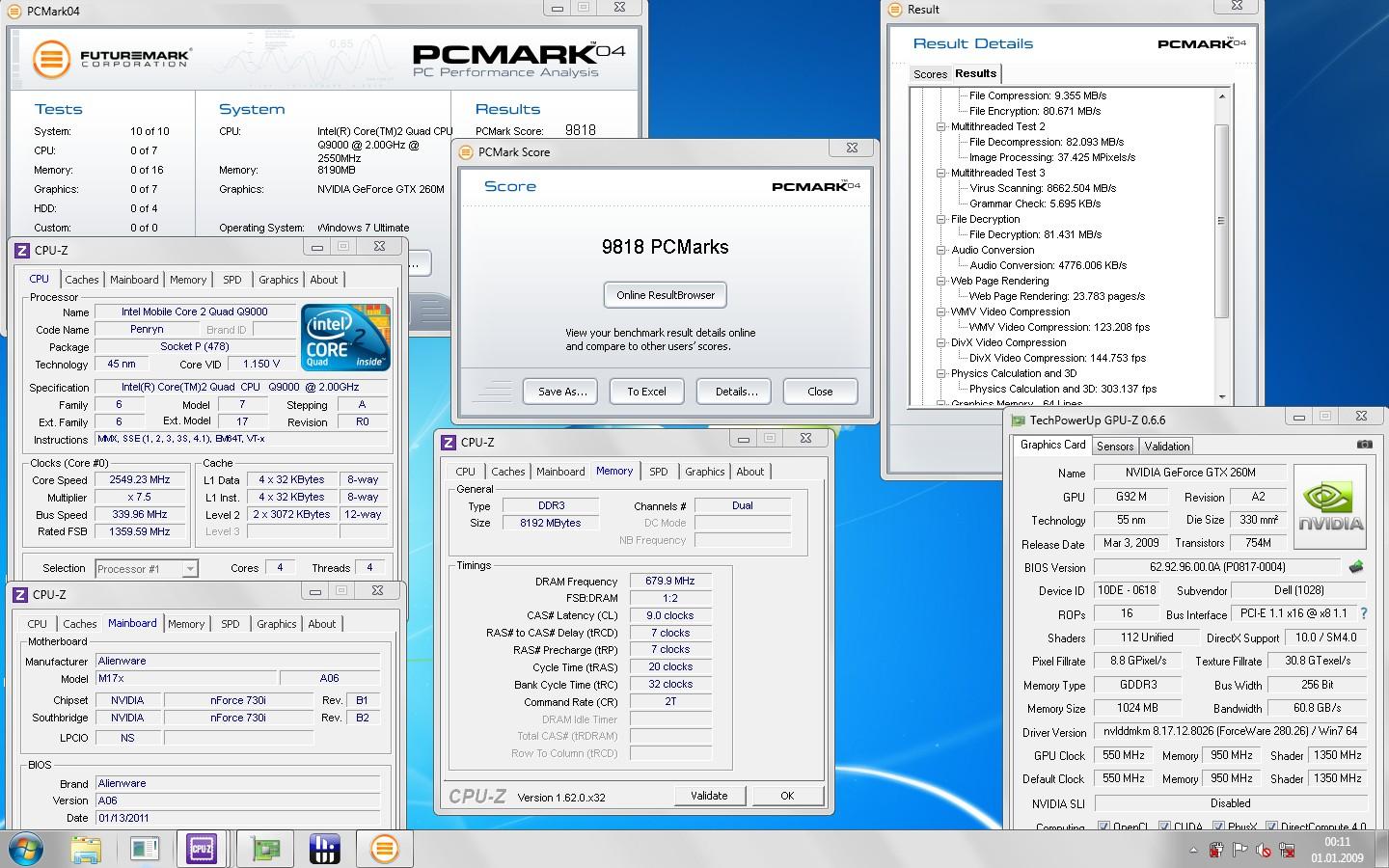Toggle the OpenCL checkbox in GPU-Z
Screen dimensions: 1389x868
[x=1103, y=827]
